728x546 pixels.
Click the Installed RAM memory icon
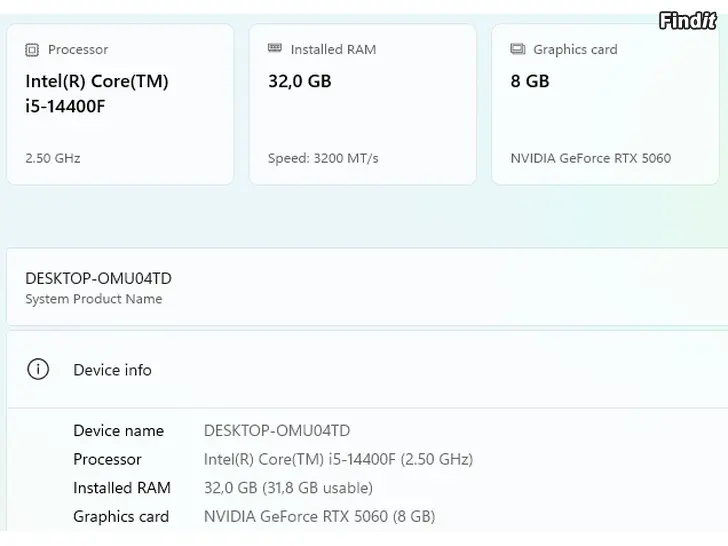point(275,48)
